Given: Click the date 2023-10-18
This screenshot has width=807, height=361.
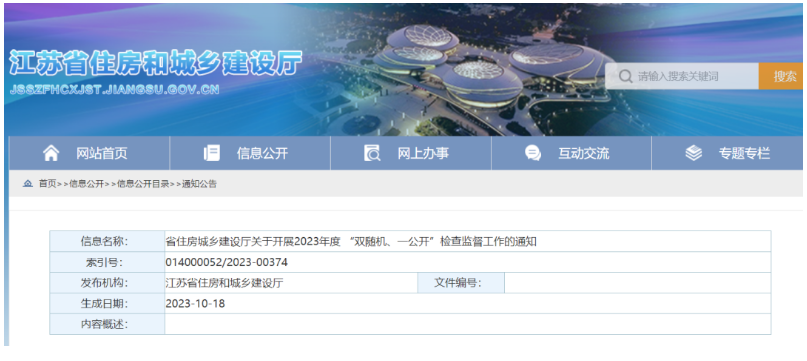Looking at the screenshot, I should [195, 304].
